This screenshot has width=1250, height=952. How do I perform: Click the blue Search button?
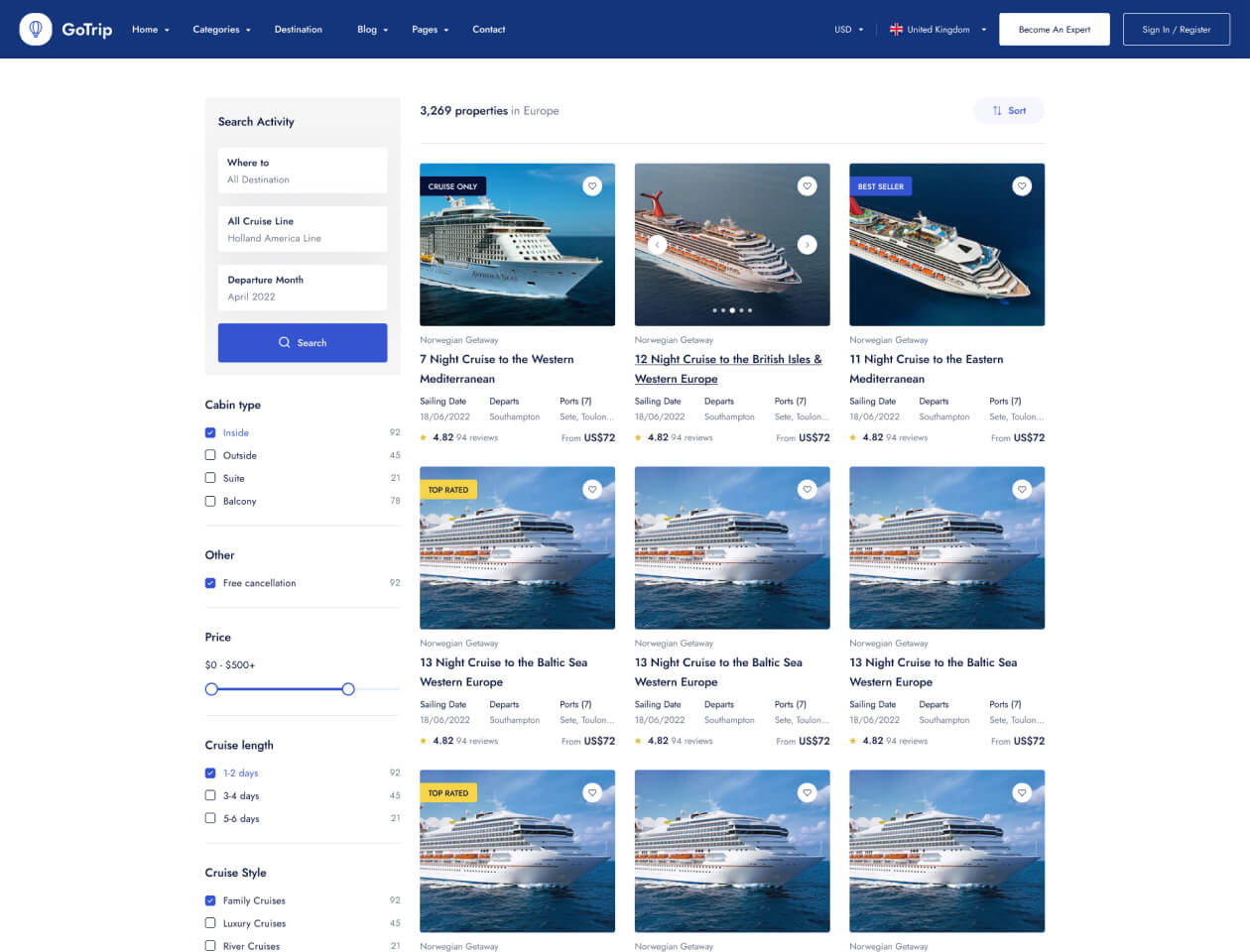pyautogui.click(x=303, y=343)
